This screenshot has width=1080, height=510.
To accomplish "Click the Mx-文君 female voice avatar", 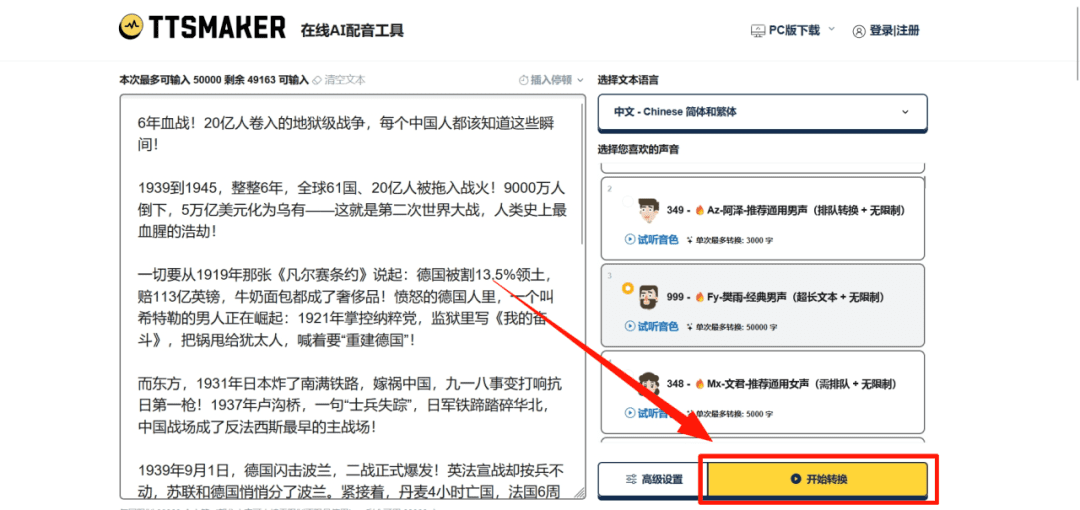I will coord(648,383).
